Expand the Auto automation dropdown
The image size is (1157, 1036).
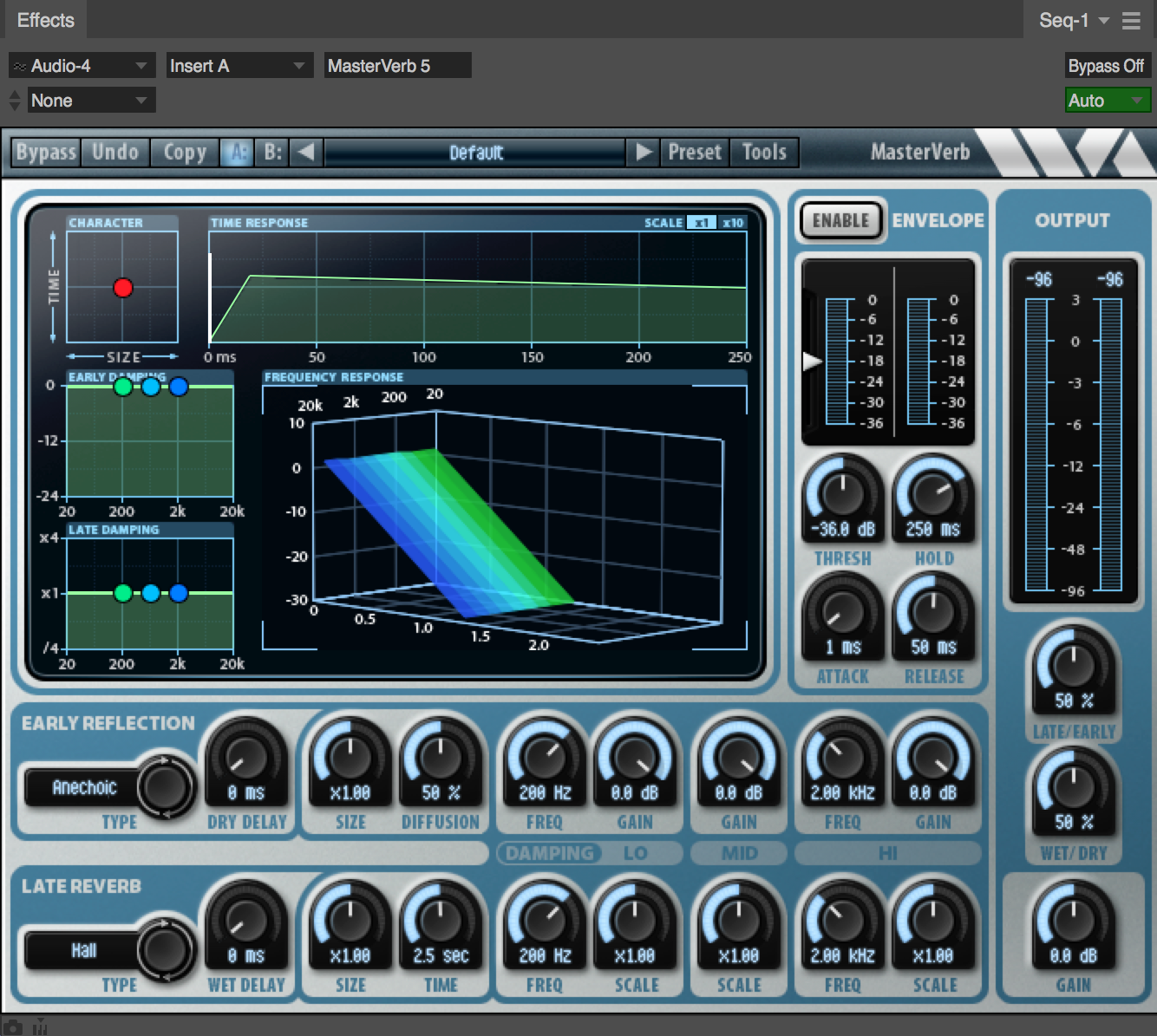tap(1107, 101)
